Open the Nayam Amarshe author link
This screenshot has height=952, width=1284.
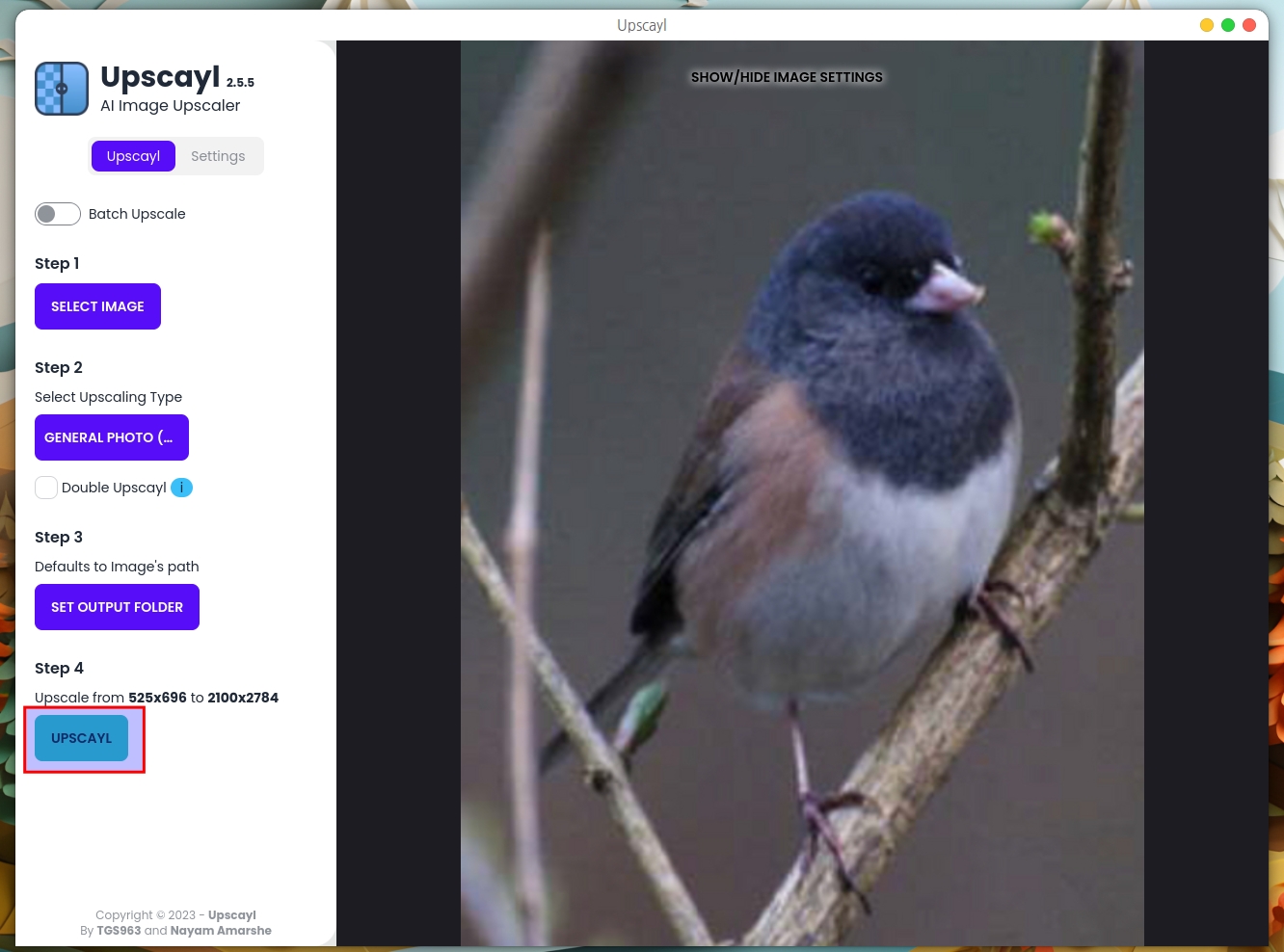pyautogui.click(x=221, y=931)
